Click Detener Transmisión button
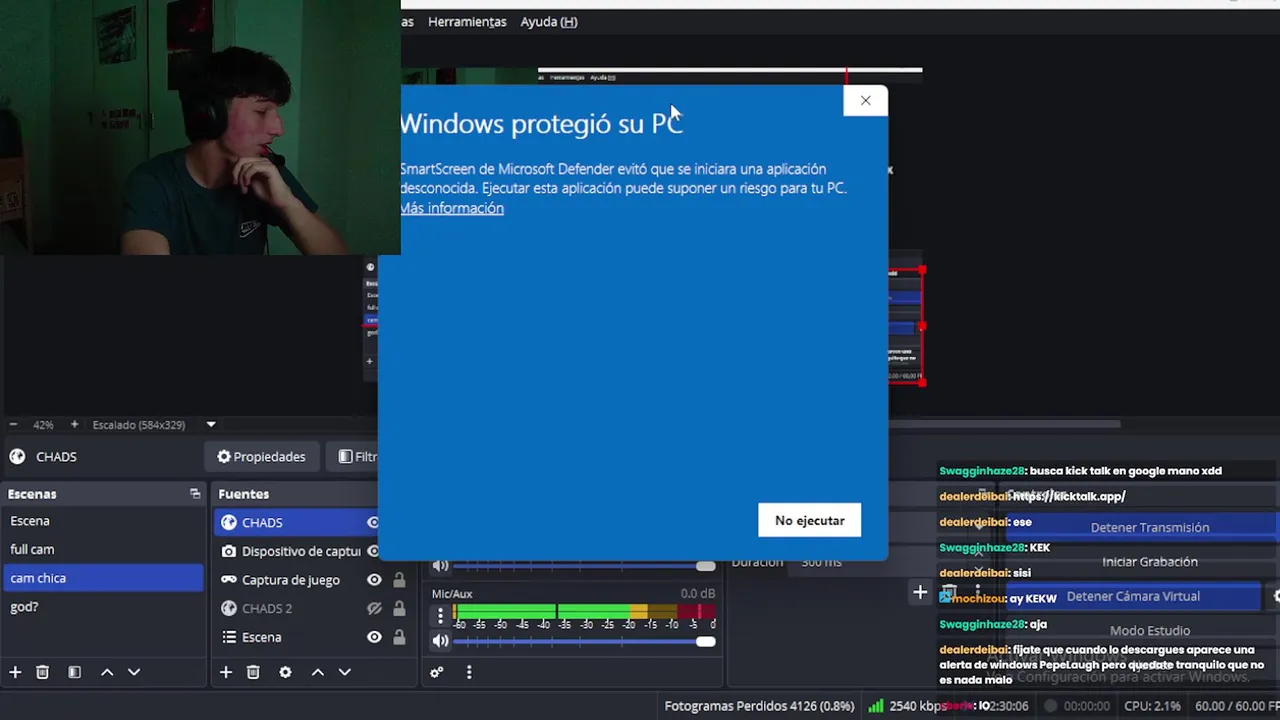The image size is (1280, 720). coord(1149,527)
